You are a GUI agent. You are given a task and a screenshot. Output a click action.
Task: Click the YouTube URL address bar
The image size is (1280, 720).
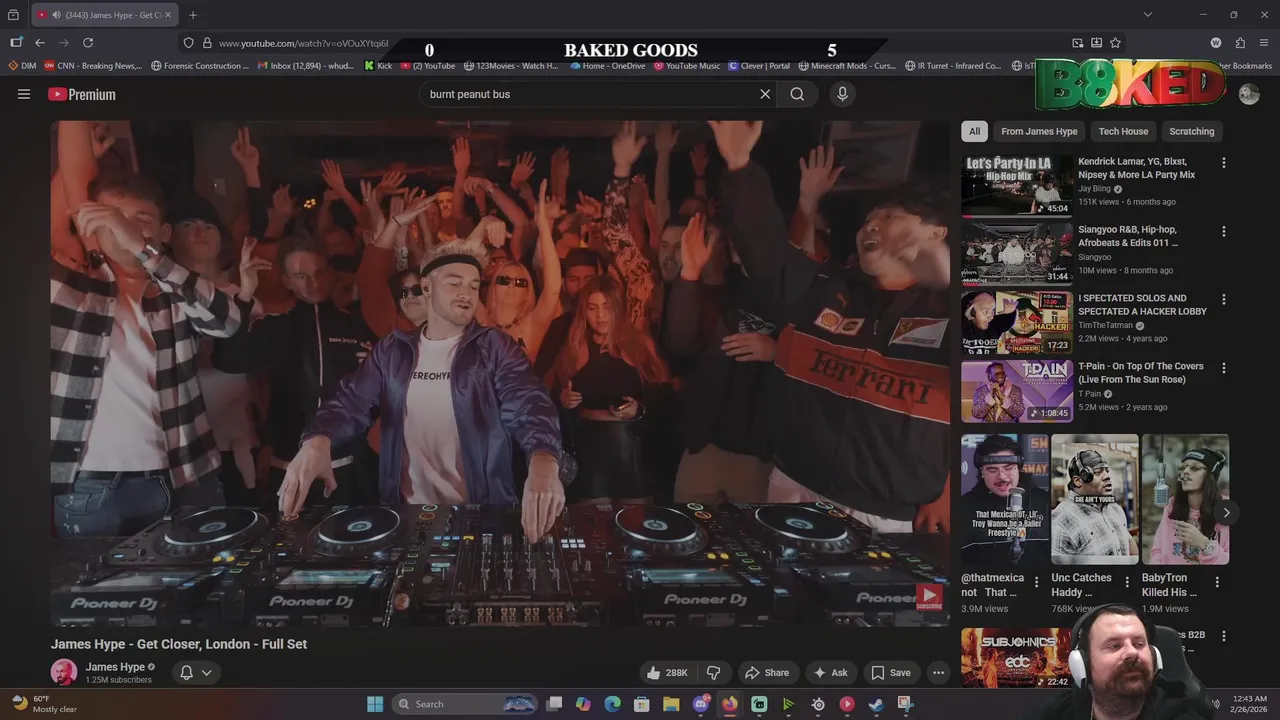coord(303,43)
